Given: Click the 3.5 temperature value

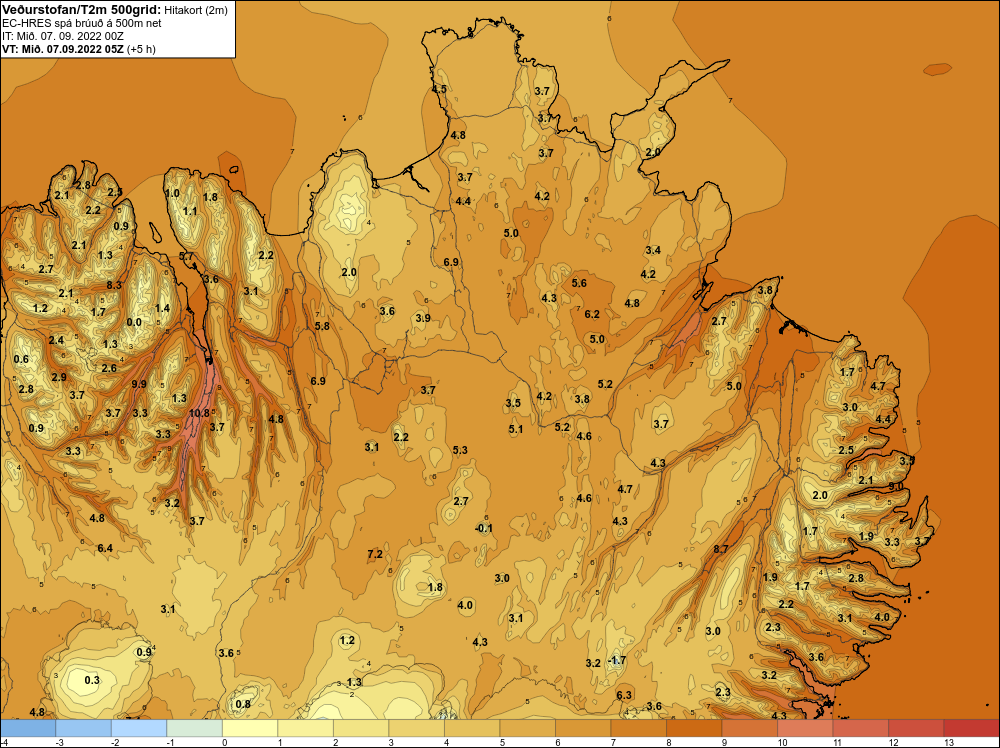Looking at the screenshot, I should click(513, 403).
